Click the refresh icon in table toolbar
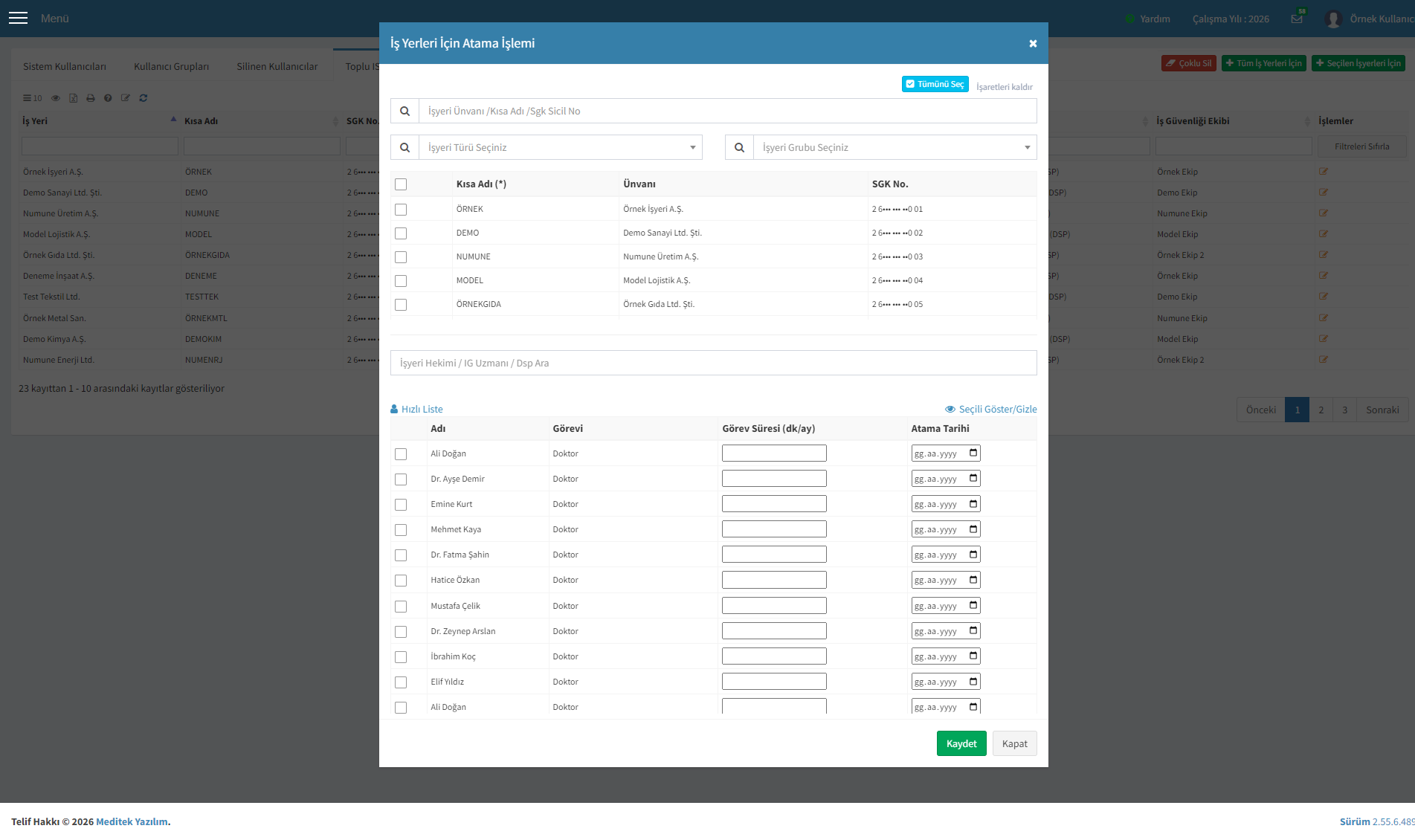This screenshot has width=1415, height=840. [x=143, y=98]
